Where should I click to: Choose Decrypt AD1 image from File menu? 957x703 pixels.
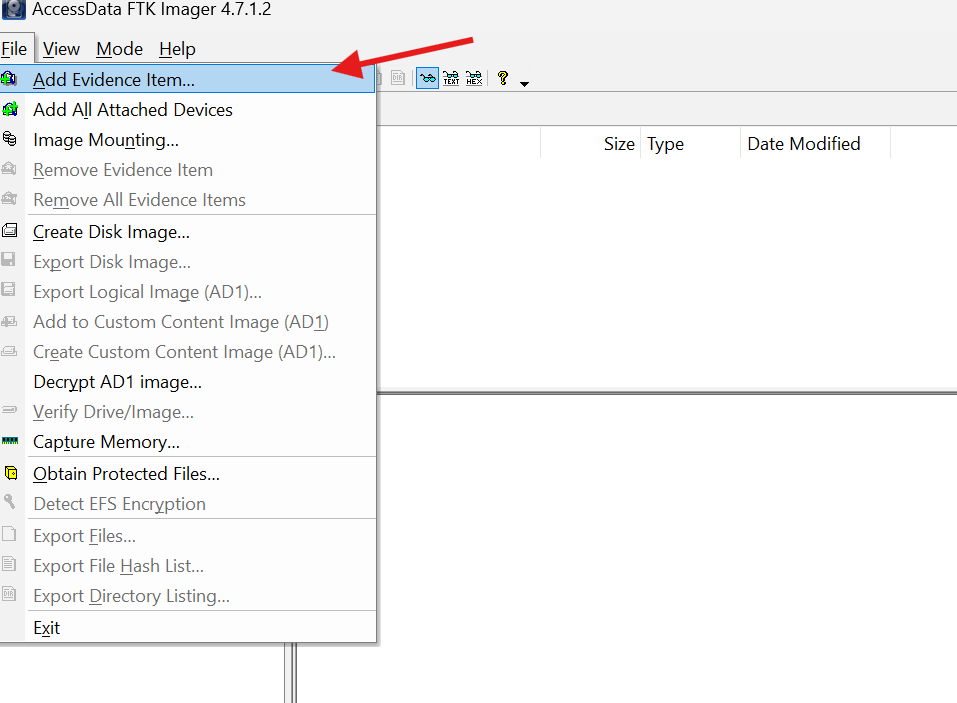(117, 382)
